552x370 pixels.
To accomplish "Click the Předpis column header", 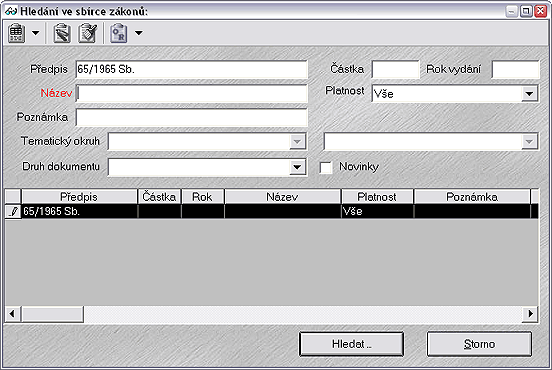I will 79,197.
